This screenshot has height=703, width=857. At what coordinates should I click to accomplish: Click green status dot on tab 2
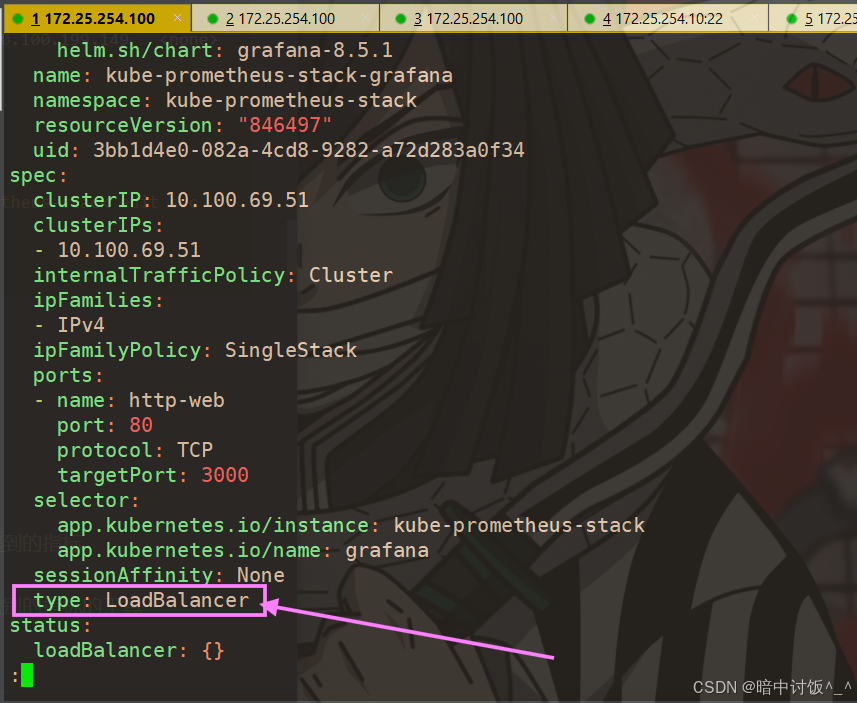point(213,19)
